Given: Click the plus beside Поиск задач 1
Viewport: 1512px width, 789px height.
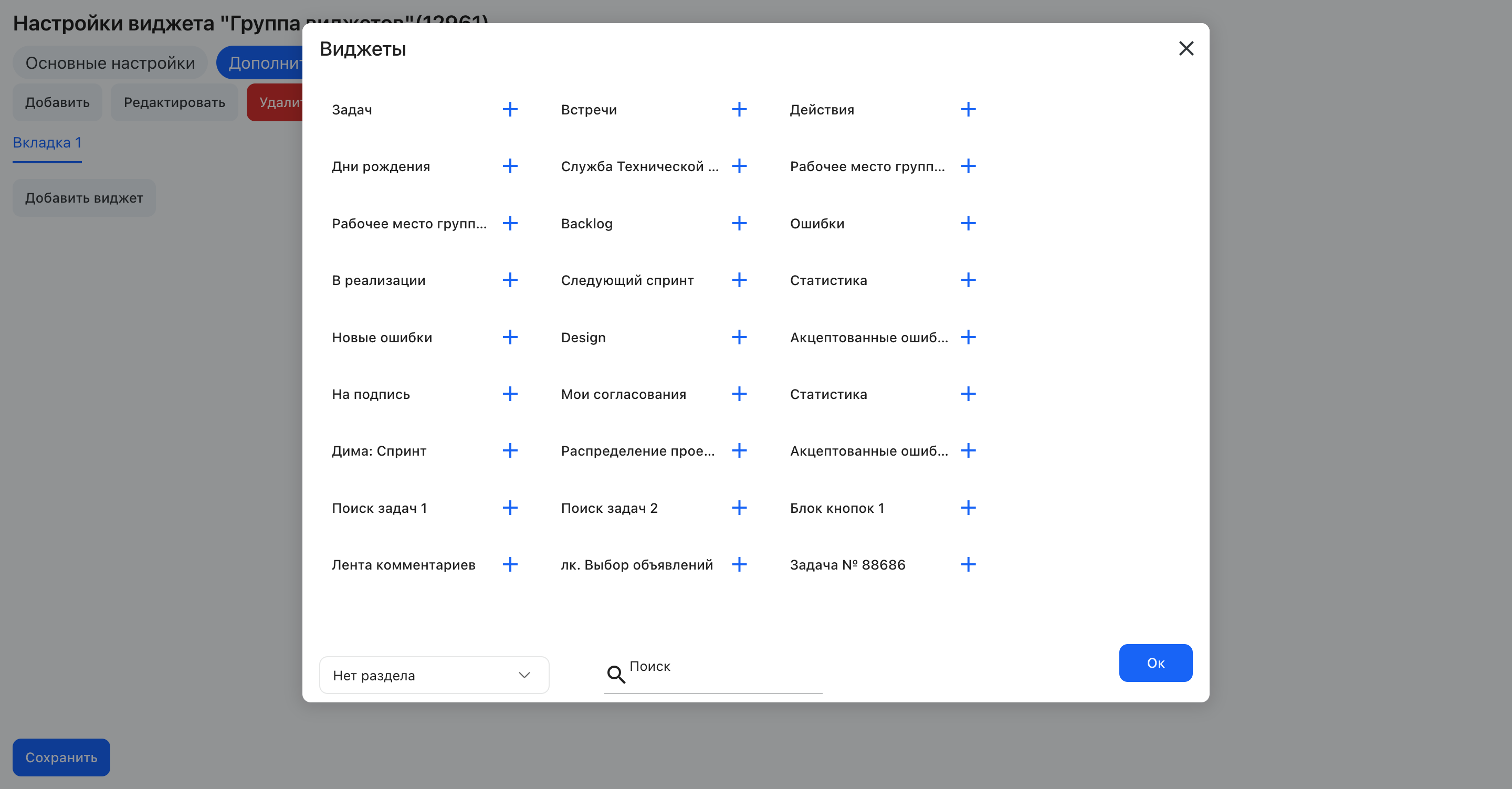Looking at the screenshot, I should [510, 508].
